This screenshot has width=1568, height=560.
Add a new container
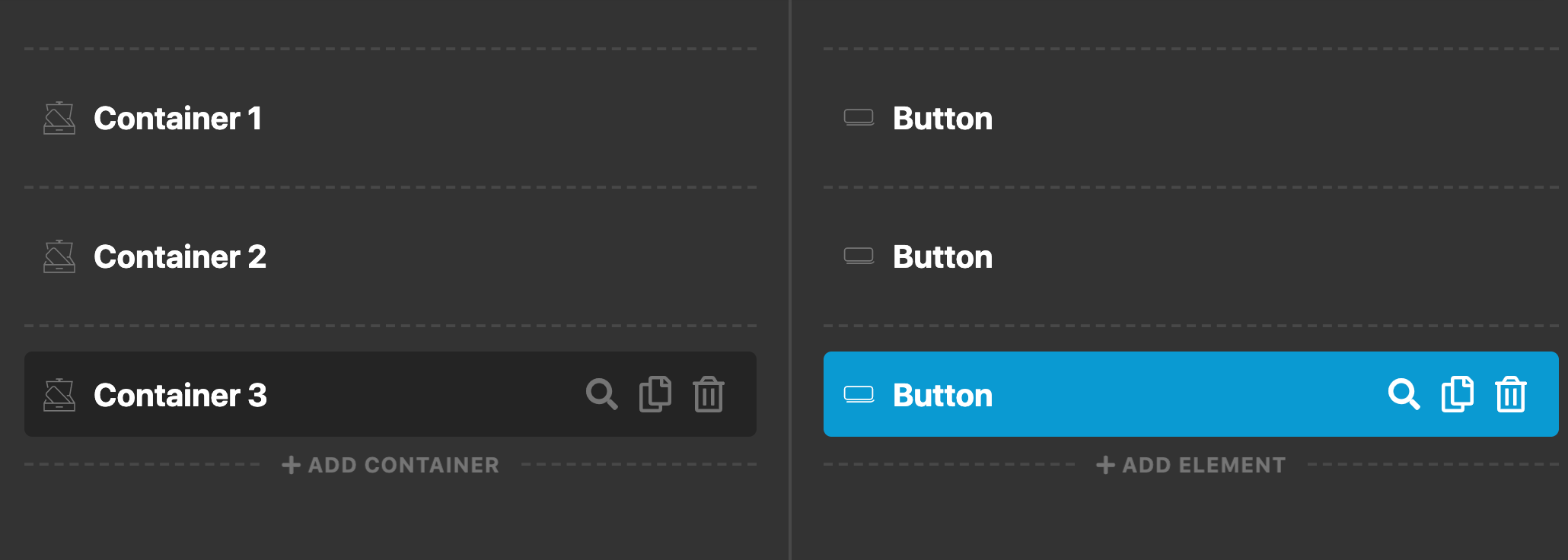point(390,465)
